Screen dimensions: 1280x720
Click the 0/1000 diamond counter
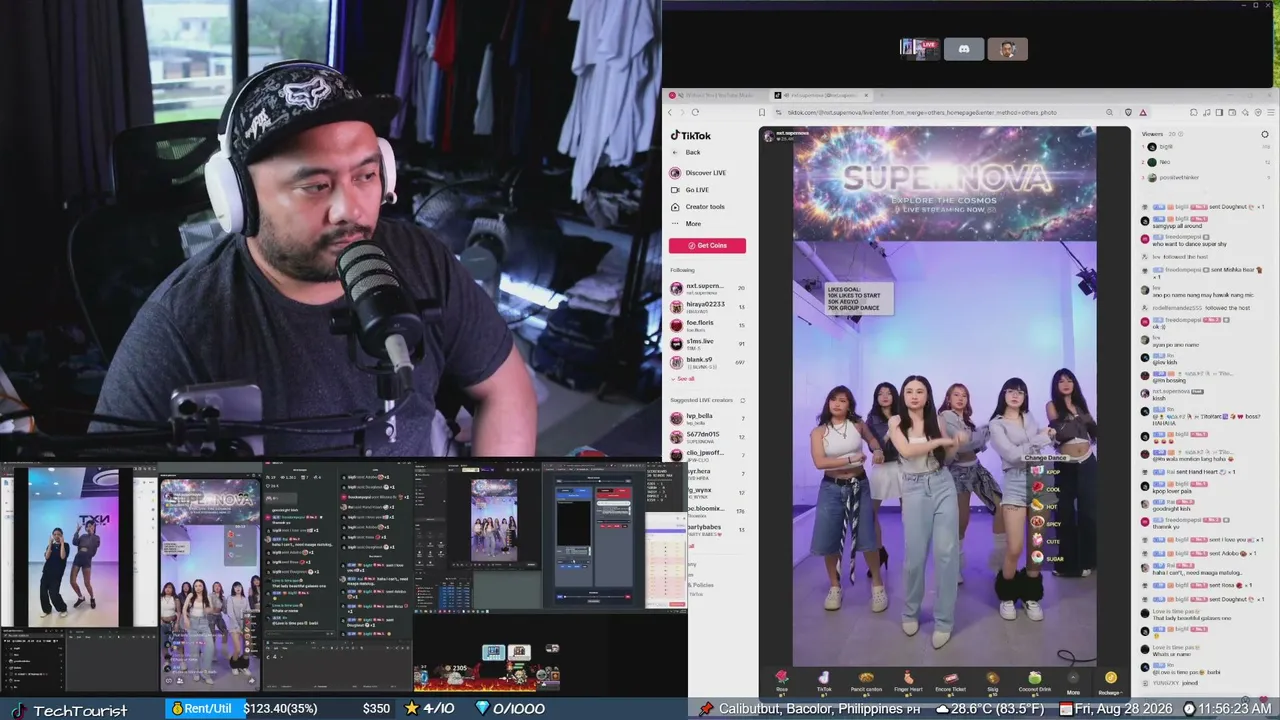pos(510,709)
